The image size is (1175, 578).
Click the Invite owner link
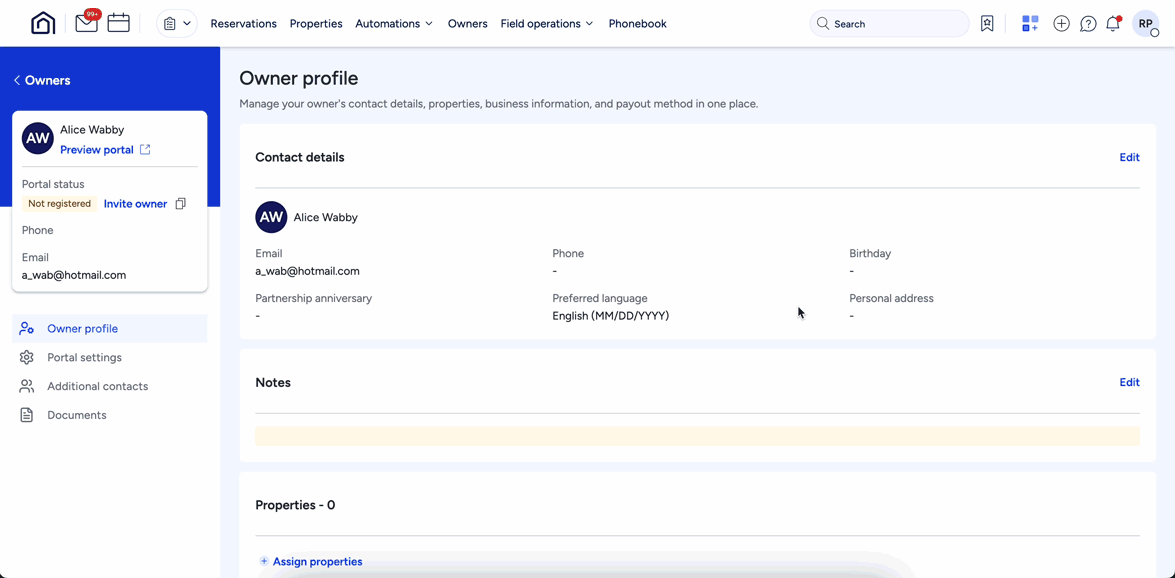coord(135,204)
